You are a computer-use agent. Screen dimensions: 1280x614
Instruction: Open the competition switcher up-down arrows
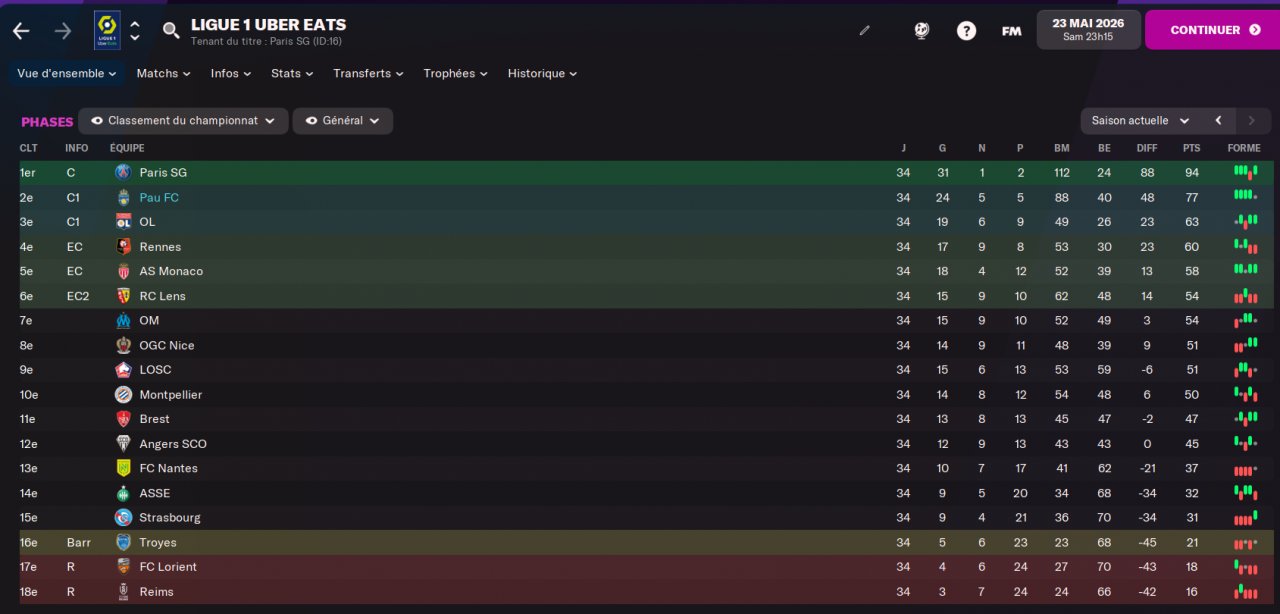(135, 31)
